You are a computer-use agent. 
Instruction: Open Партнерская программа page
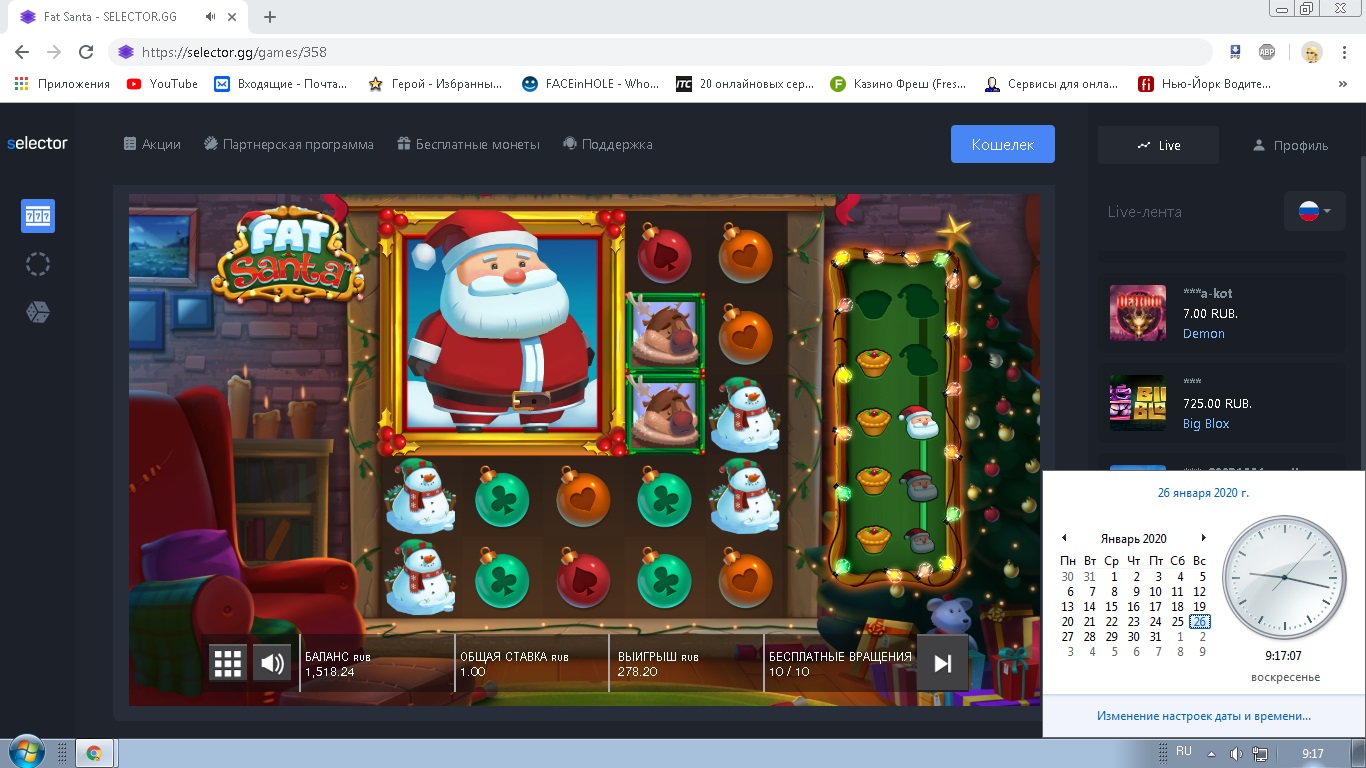(289, 144)
